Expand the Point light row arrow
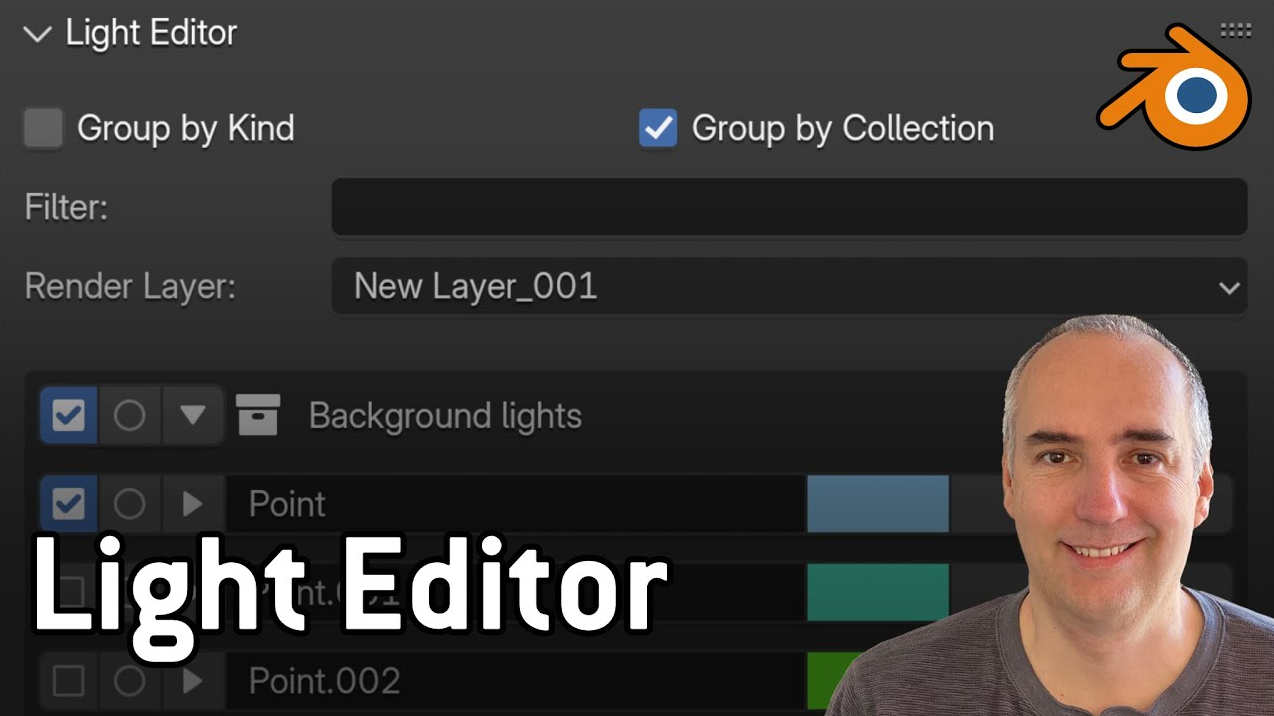Screen dimensions: 1274x716 pyautogui.click(x=192, y=504)
